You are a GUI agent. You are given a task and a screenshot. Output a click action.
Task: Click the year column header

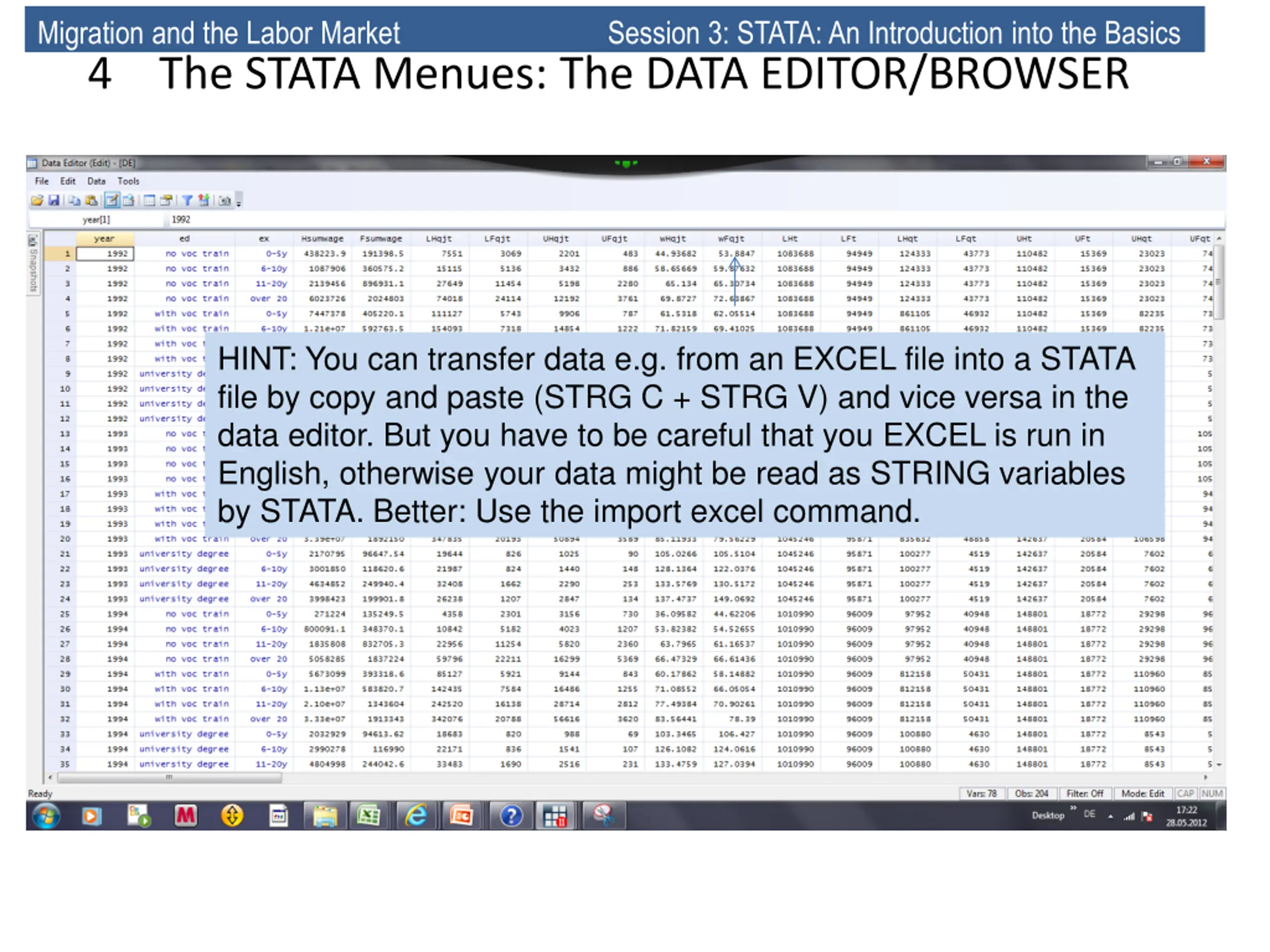(105, 238)
